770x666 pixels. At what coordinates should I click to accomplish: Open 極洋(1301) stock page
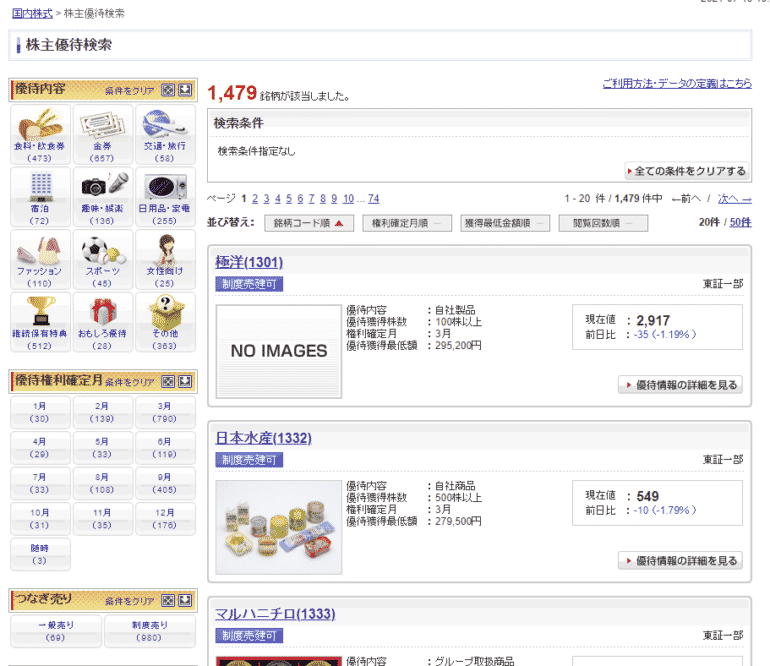[x=249, y=262]
